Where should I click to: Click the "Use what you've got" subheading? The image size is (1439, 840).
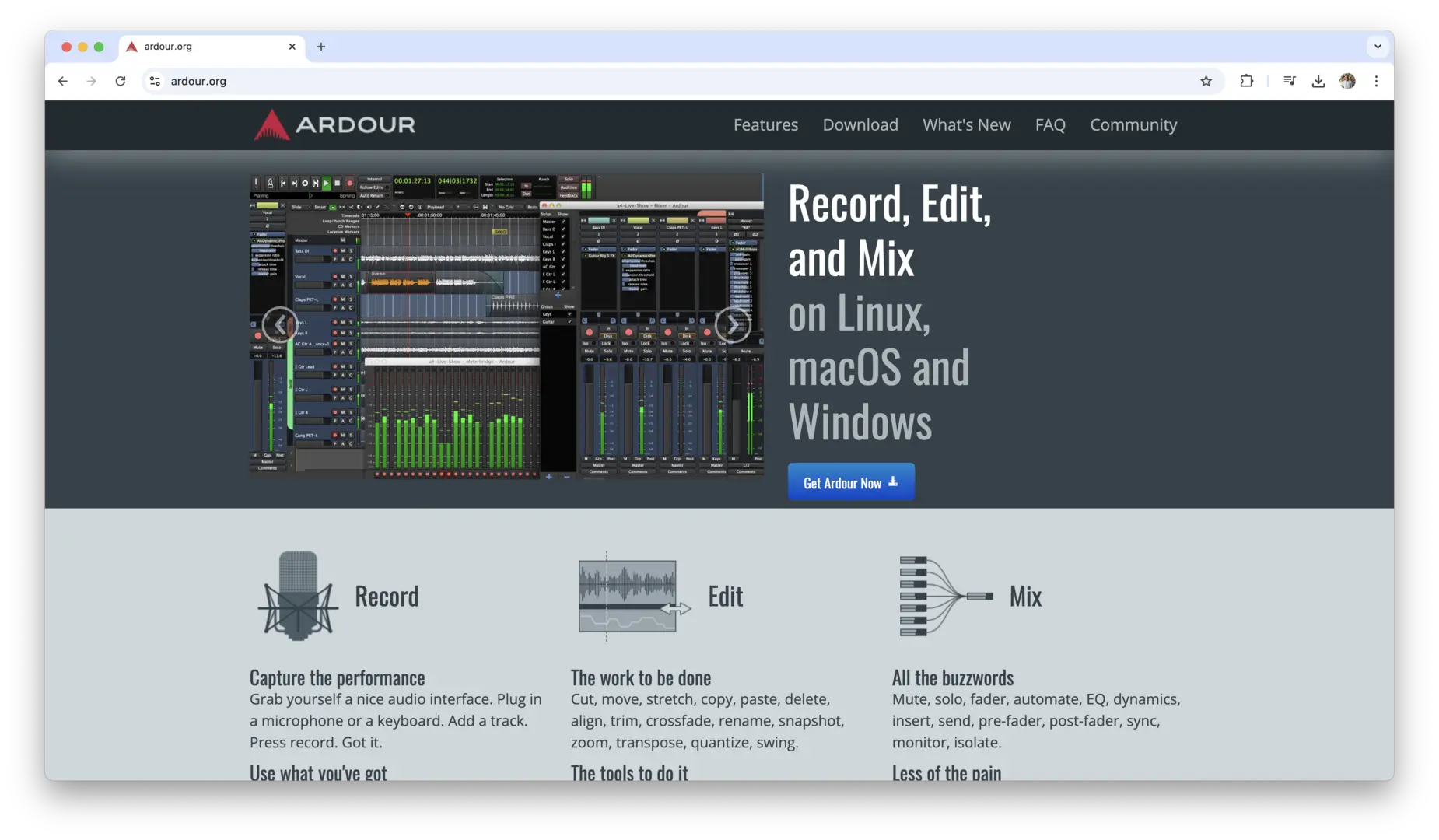318,772
